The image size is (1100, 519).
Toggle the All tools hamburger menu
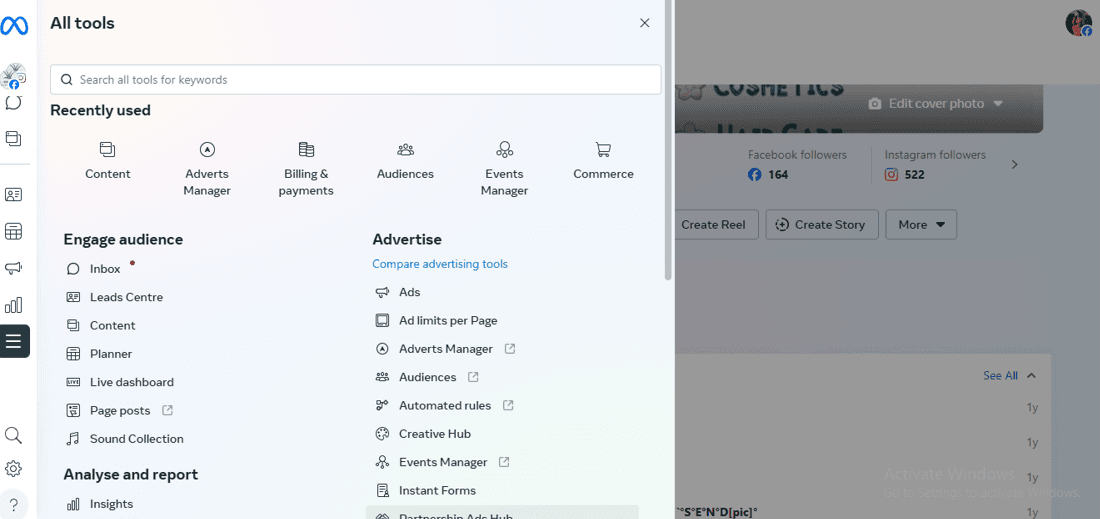(x=14, y=342)
